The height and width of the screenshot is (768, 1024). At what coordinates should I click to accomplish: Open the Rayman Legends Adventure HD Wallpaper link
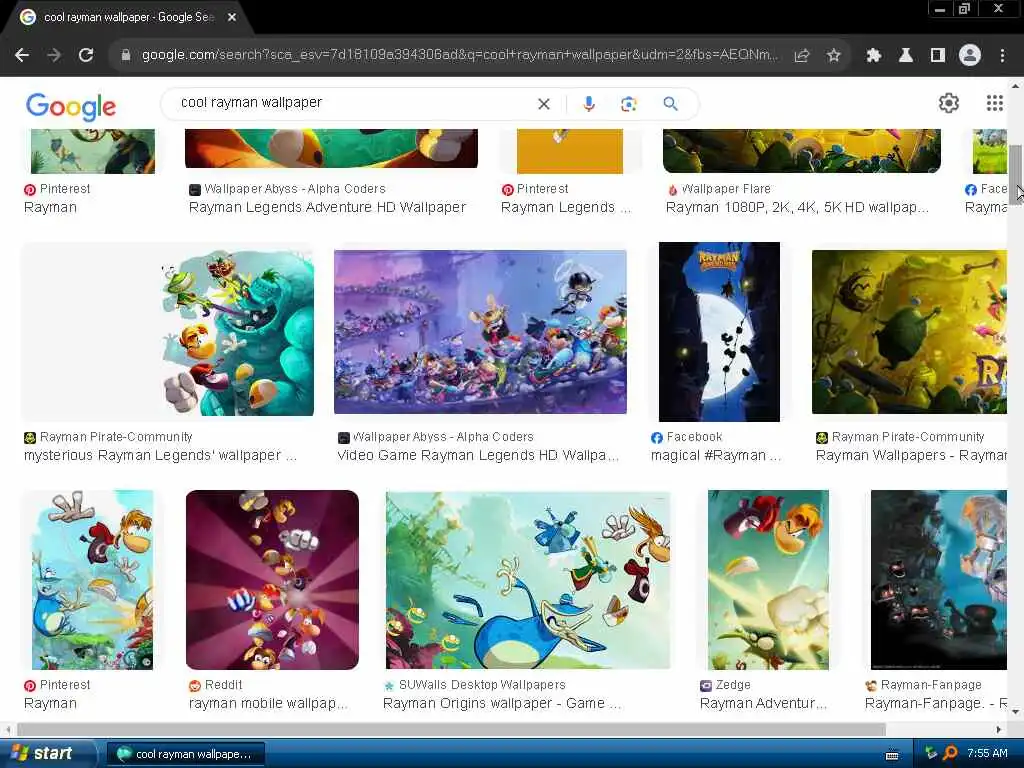coord(327,208)
